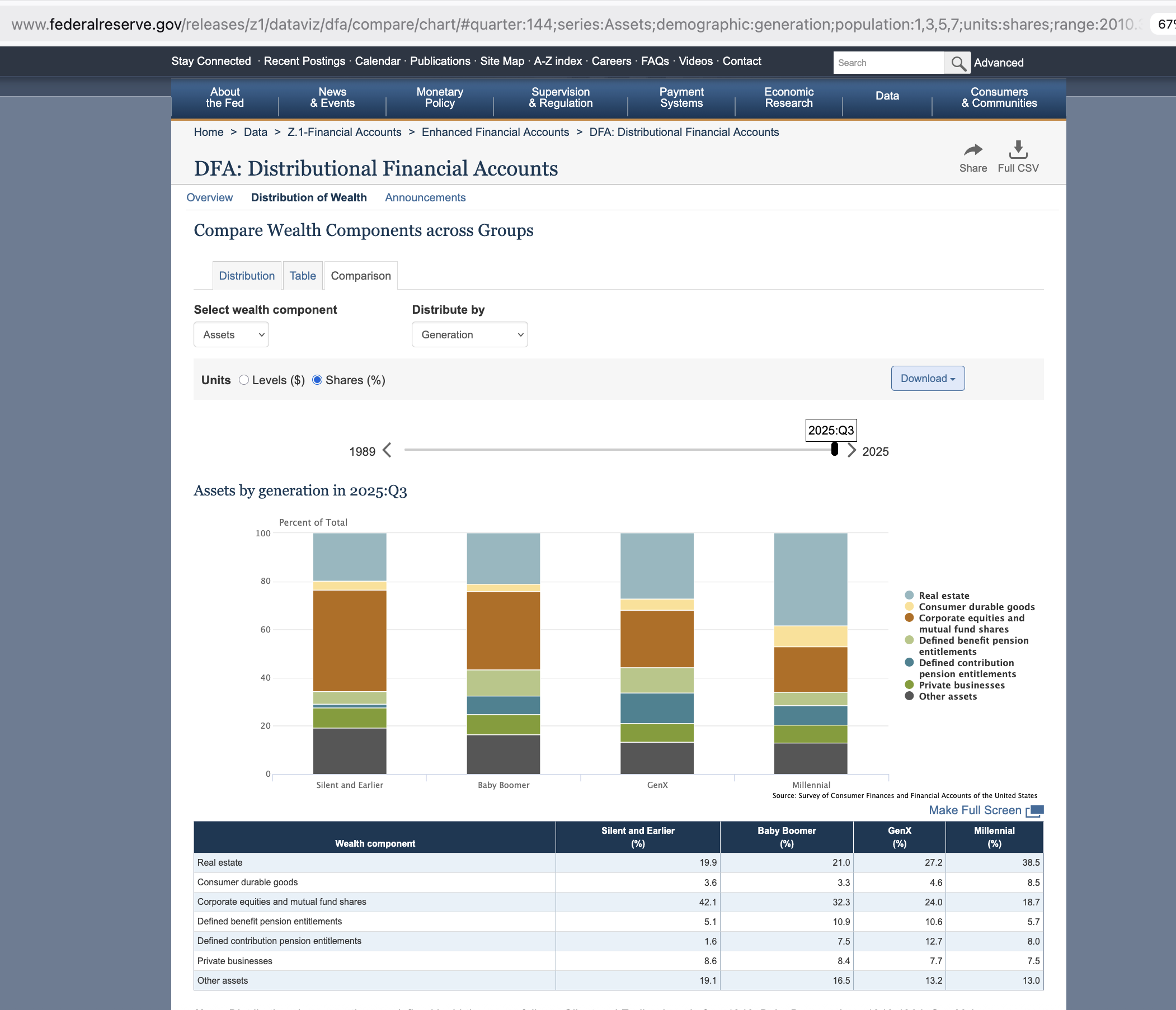Click the search magnifier icon
The image size is (1176, 1010).
pos(958,63)
